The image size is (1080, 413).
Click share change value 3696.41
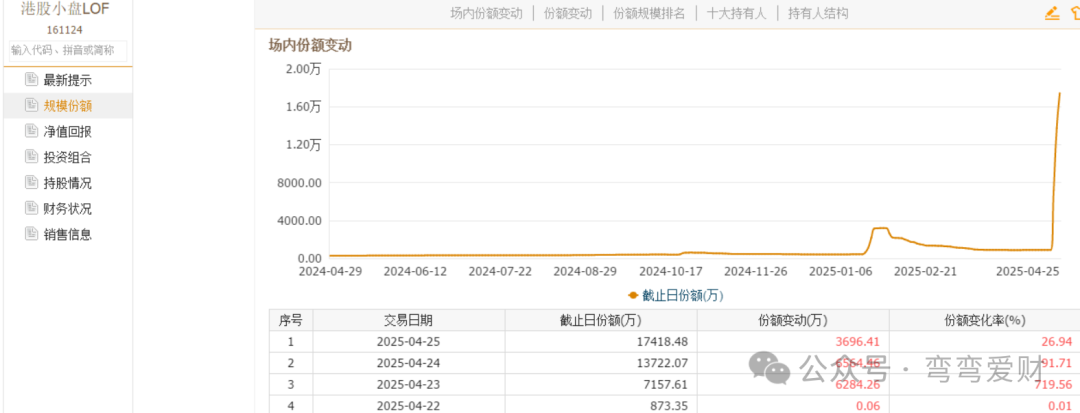858,341
